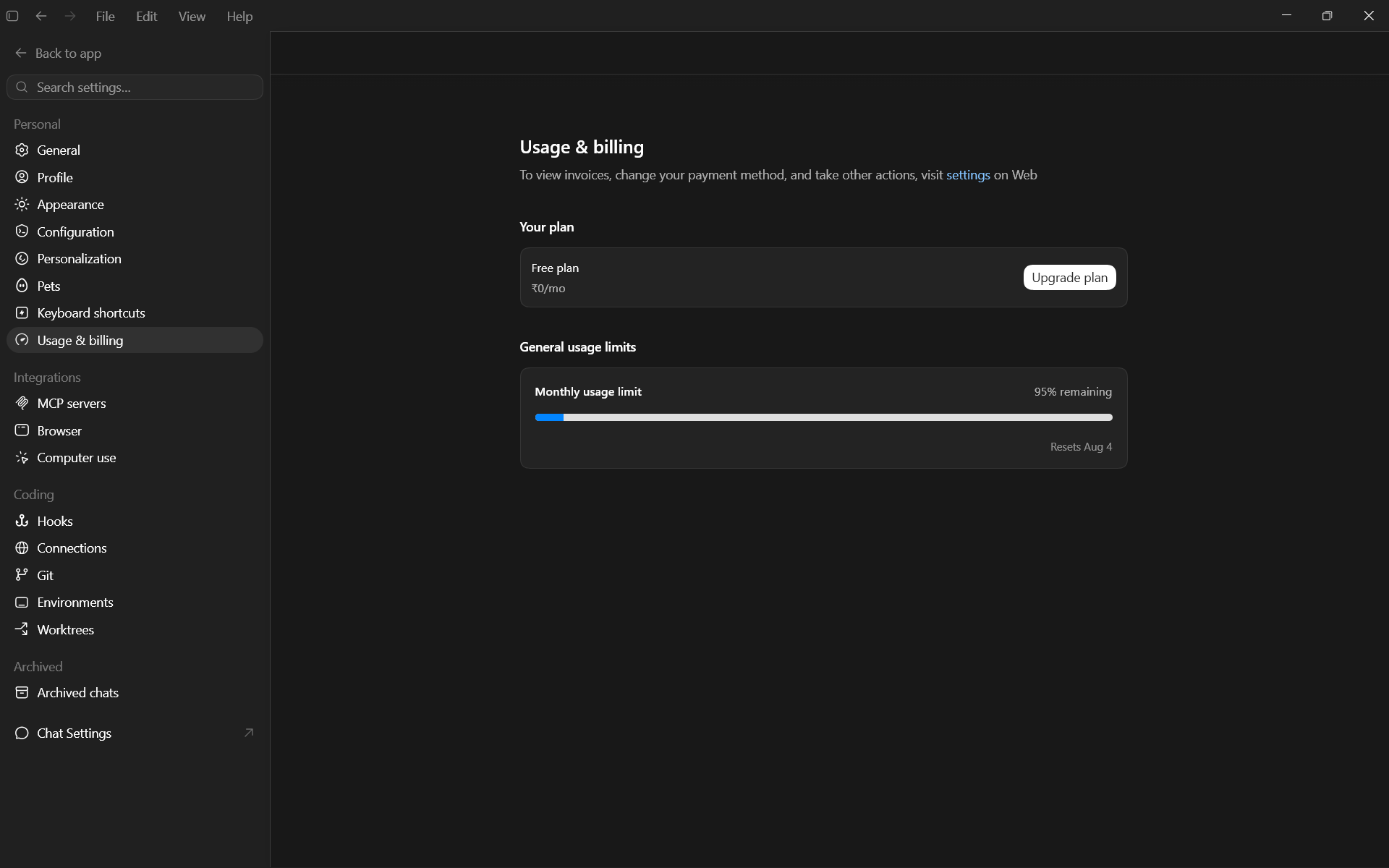The height and width of the screenshot is (868, 1389).
Task: Open Chat Settings label
Action: click(75, 733)
